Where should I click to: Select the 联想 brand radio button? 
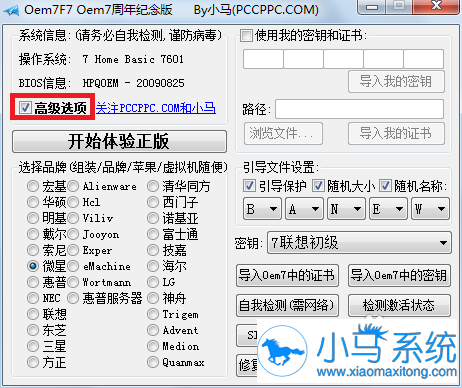pos(33,314)
